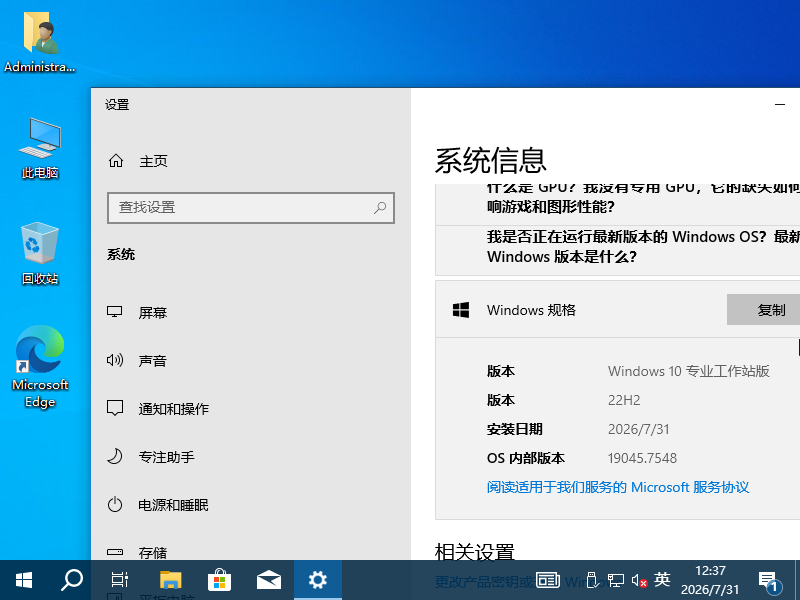The height and width of the screenshot is (600, 800).
Task: Open the Action Center notification icon
Action: (769, 581)
